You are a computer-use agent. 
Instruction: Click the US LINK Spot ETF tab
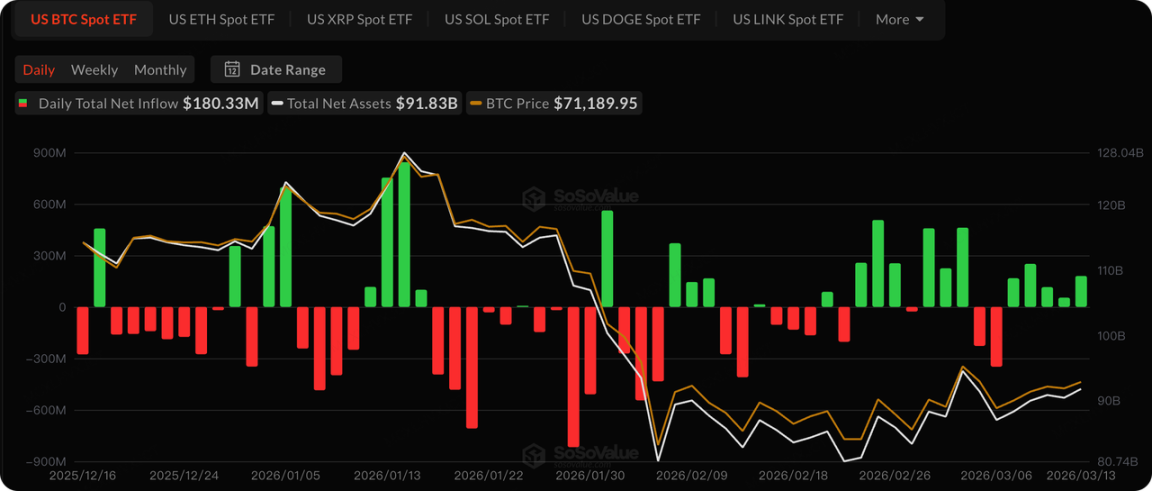788,19
